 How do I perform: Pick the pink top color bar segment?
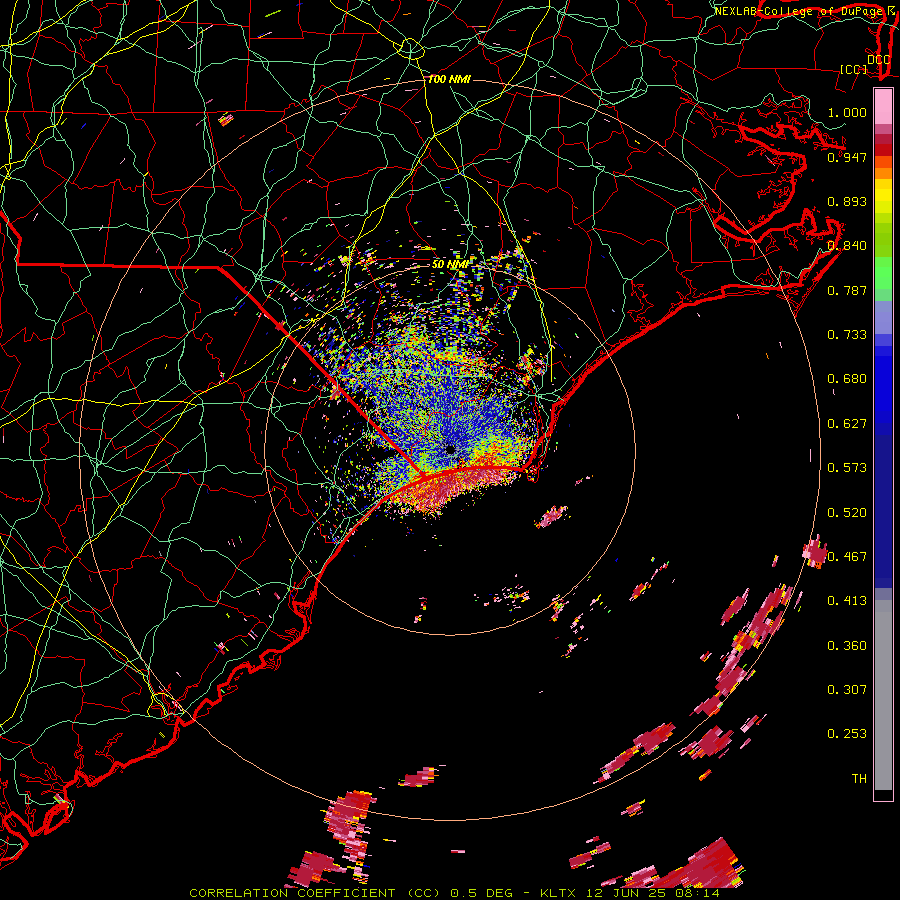[883, 107]
